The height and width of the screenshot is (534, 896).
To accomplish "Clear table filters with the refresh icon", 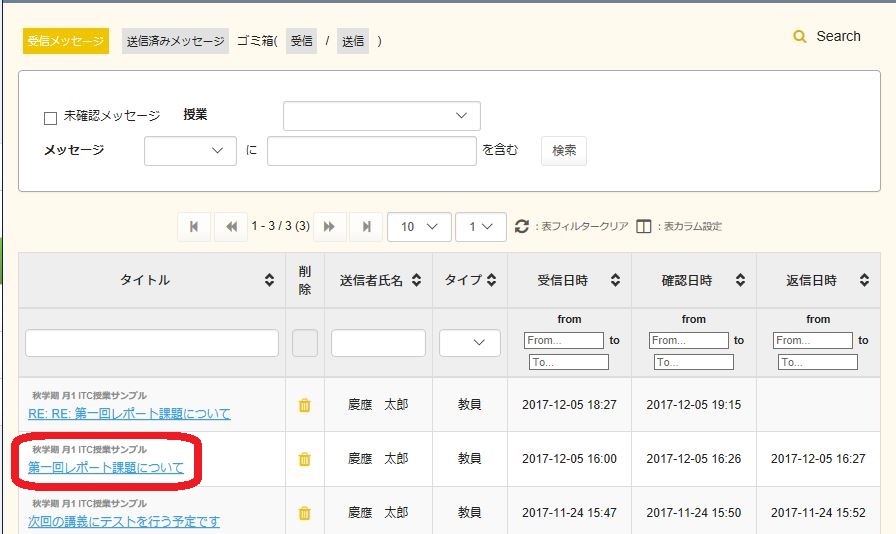I will pos(521,227).
